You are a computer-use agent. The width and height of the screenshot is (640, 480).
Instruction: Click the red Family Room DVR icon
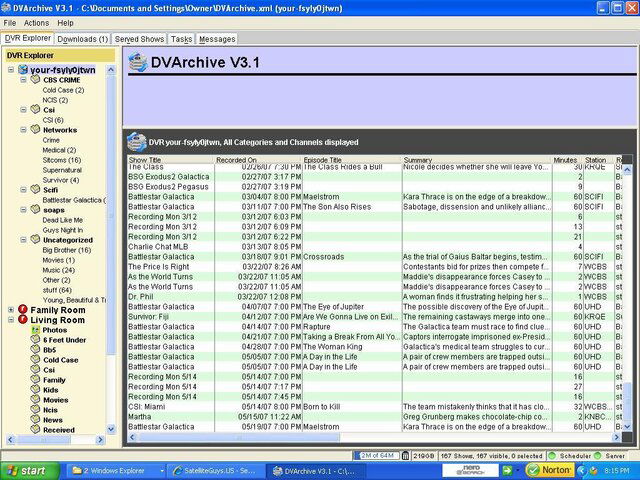point(23,309)
